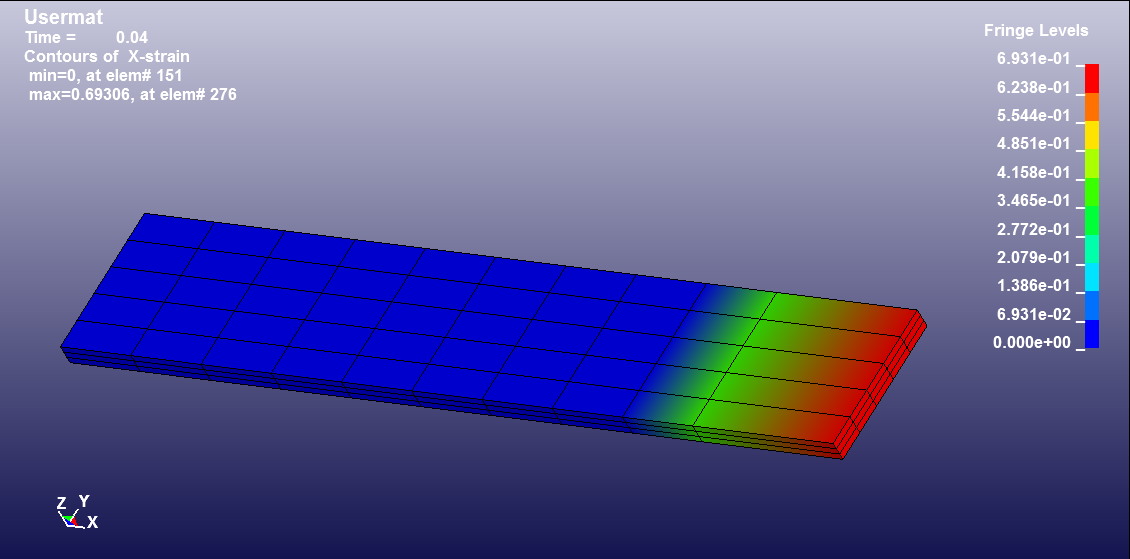Click the 0.000e+00 fringe value
This screenshot has width=1130, height=559.
1031,342
